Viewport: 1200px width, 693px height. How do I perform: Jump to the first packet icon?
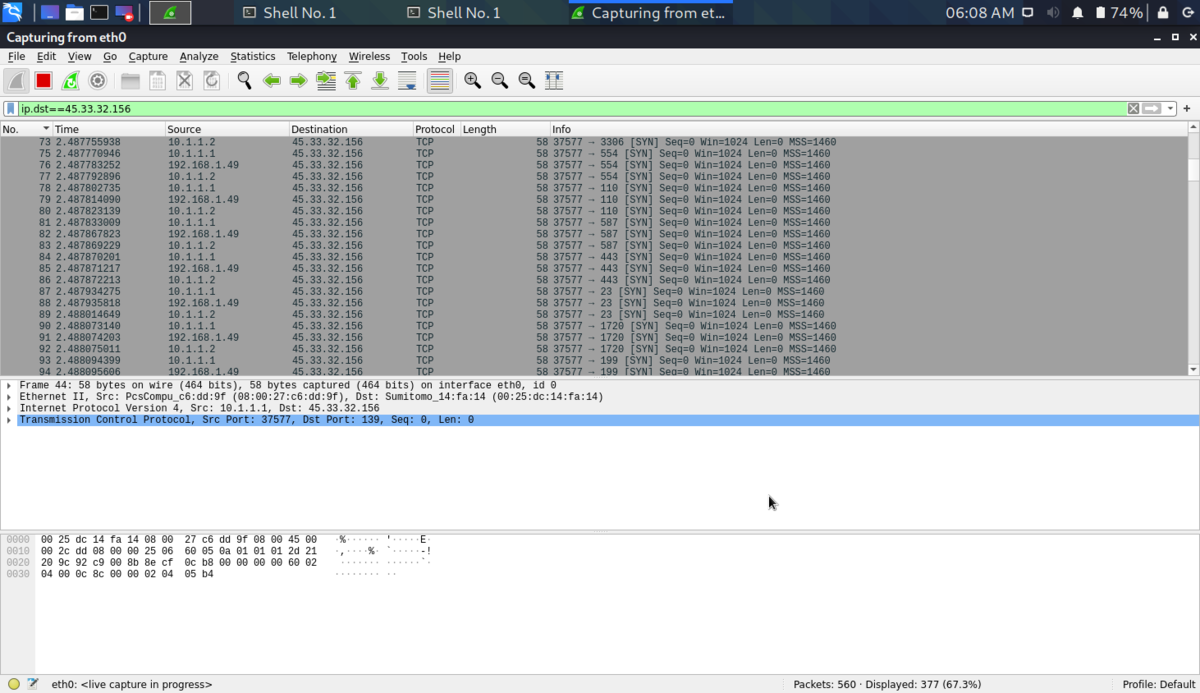[352, 81]
